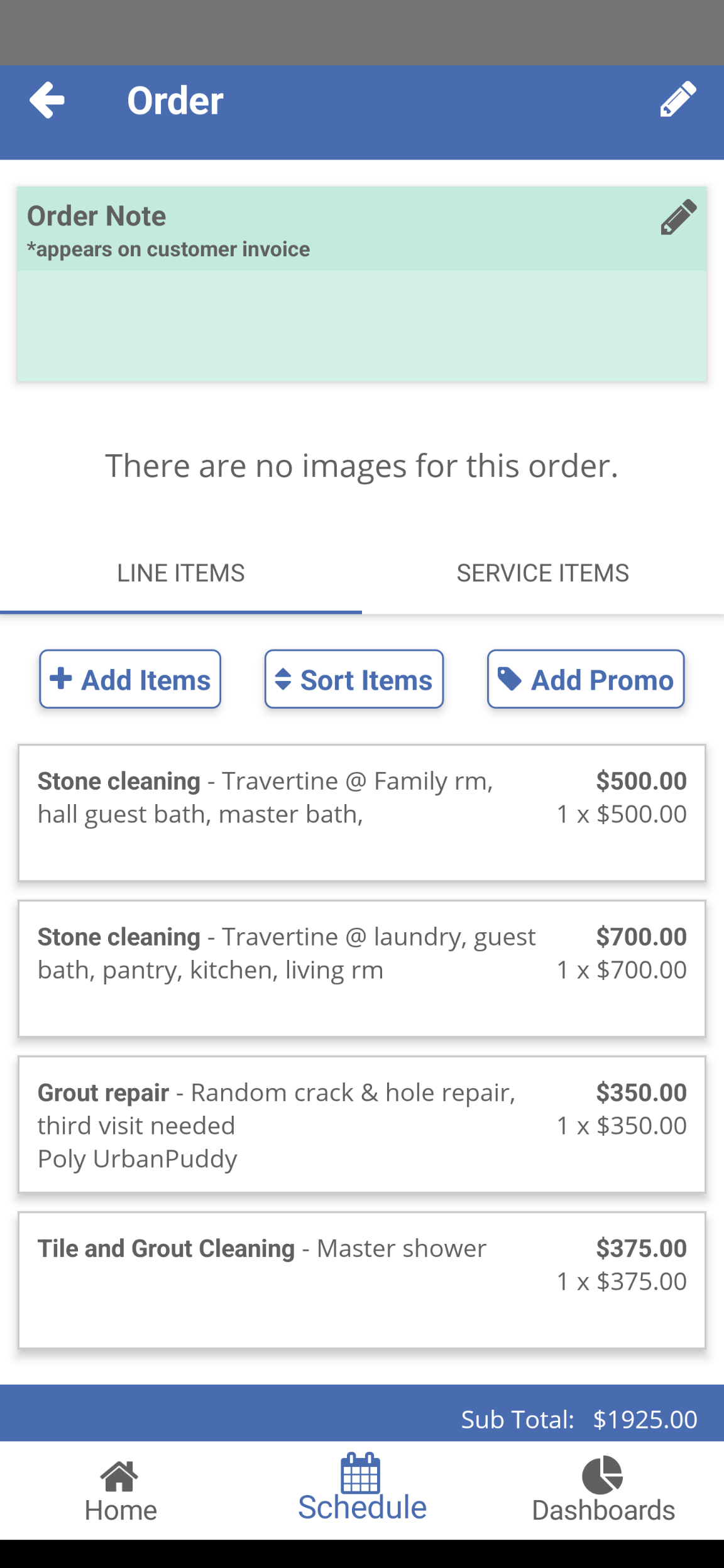724x1568 pixels.
Task: Open Dashboards pie chart icon
Action: [602, 1475]
